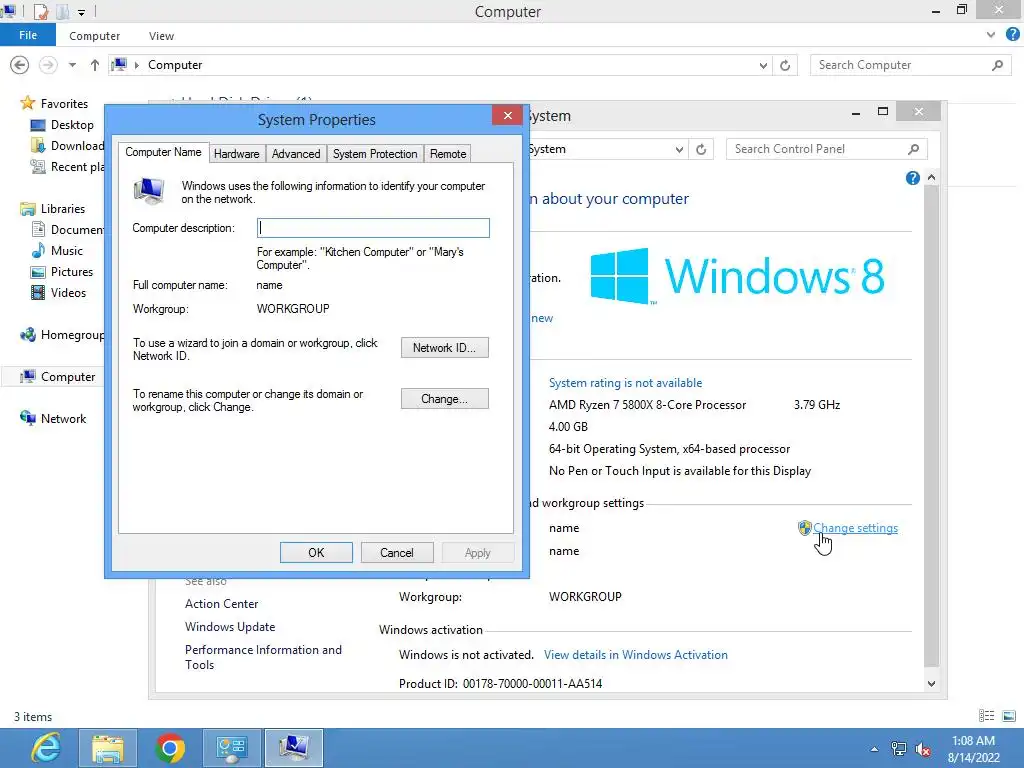Refresh the Computer window address bar
This screenshot has height=768, width=1024.
click(785, 65)
